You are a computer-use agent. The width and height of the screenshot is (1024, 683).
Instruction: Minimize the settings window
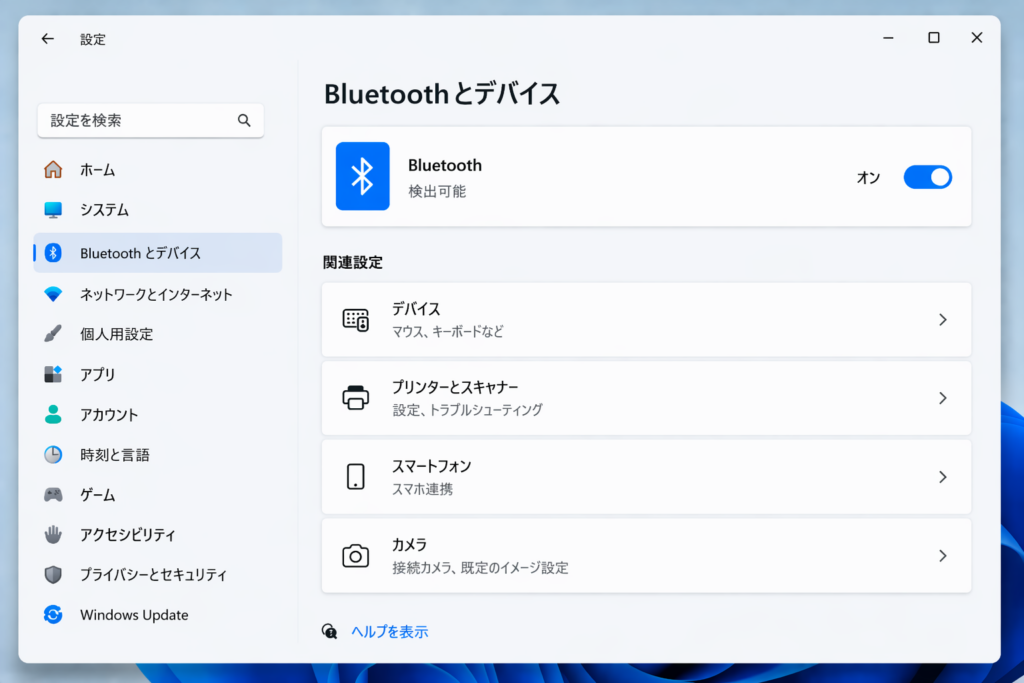[x=888, y=38]
